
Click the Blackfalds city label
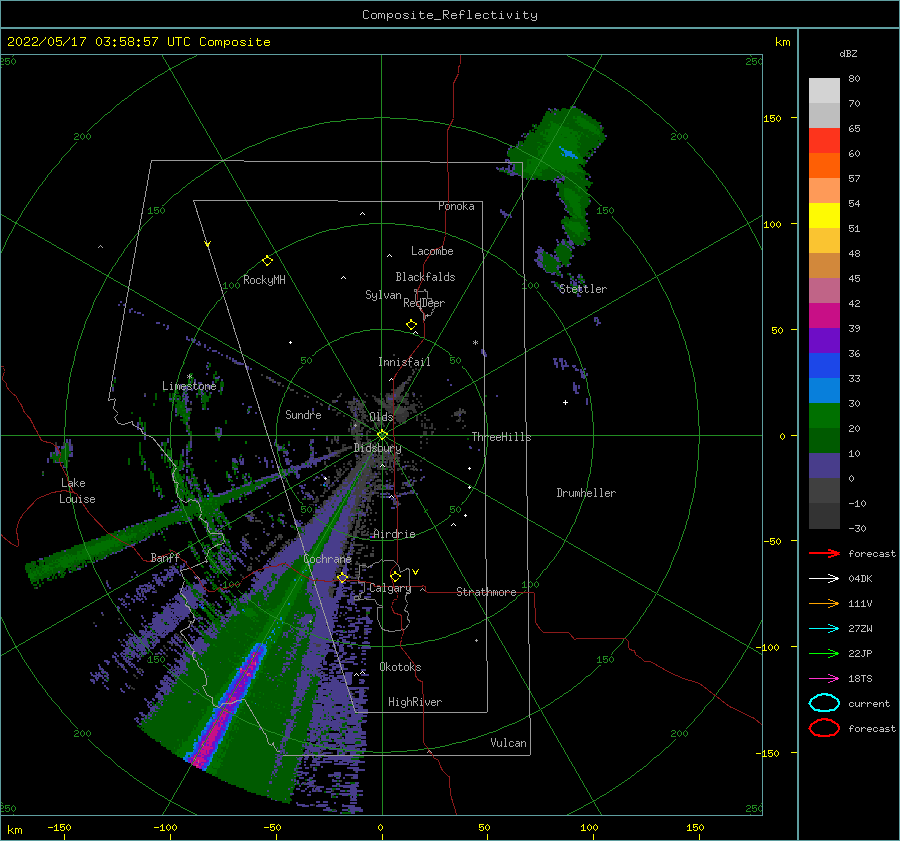[x=425, y=277]
